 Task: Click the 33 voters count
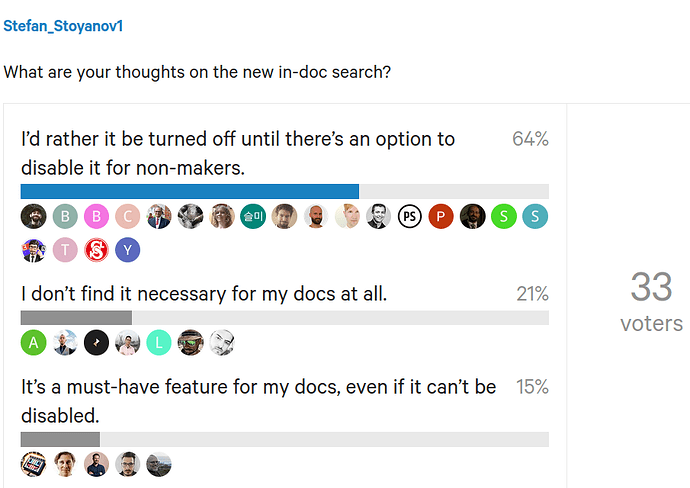(651, 300)
